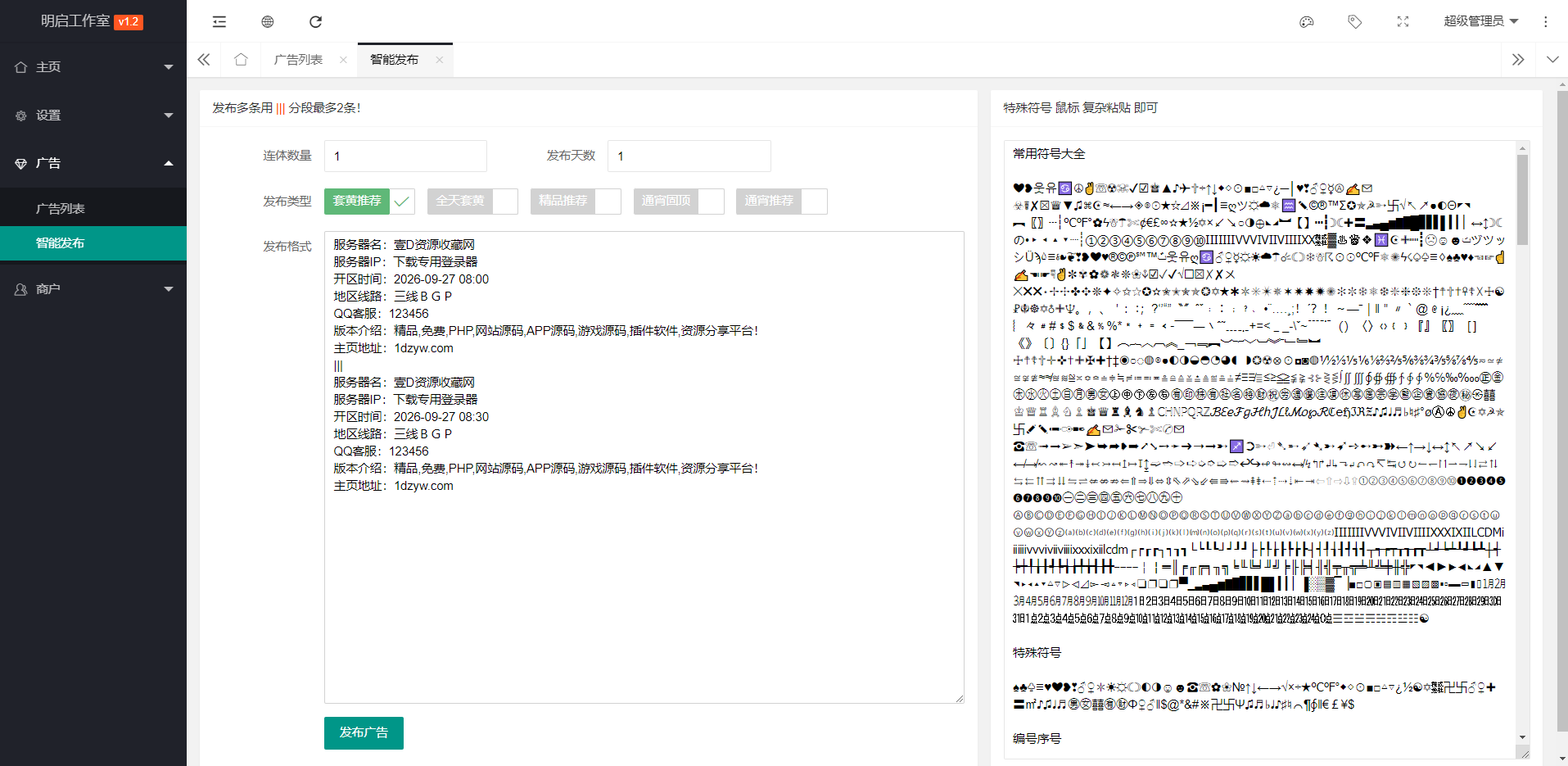Click the 广告 diamond icon in sidebar

tap(21, 163)
